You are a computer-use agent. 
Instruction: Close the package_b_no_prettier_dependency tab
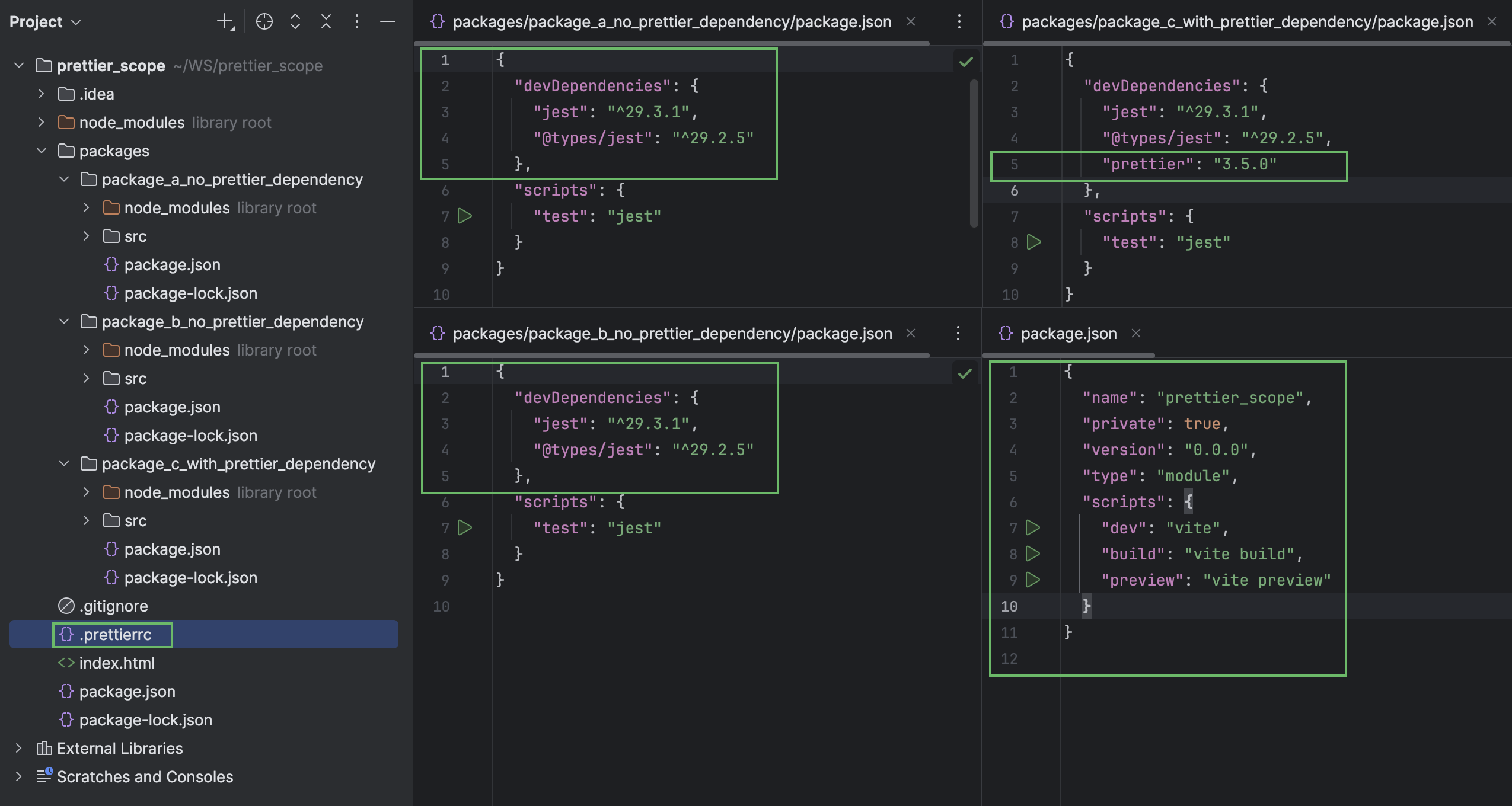911,333
